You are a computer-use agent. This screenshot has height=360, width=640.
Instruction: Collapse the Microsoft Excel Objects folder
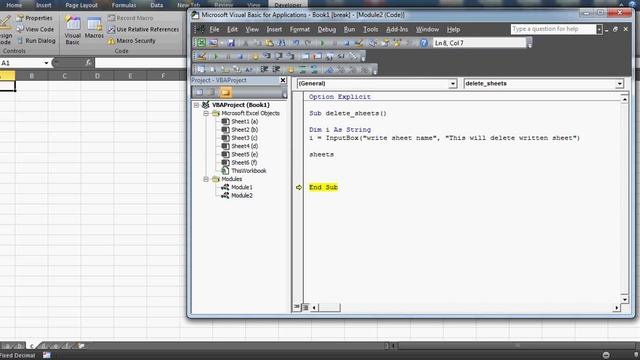point(206,113)
